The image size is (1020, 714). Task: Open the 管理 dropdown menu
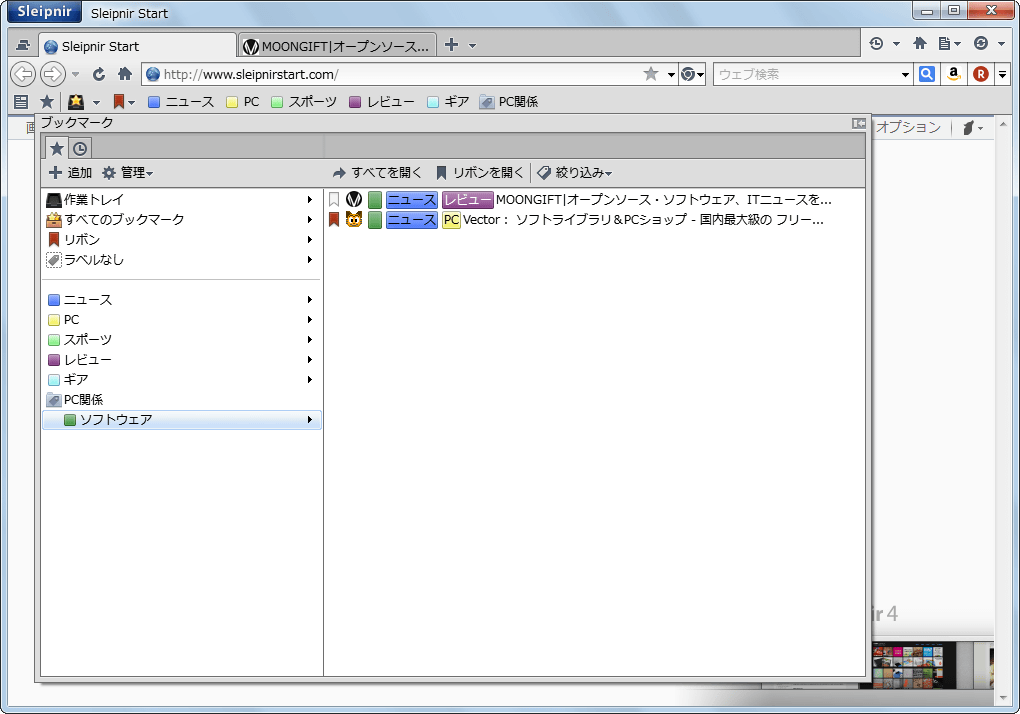128,172
